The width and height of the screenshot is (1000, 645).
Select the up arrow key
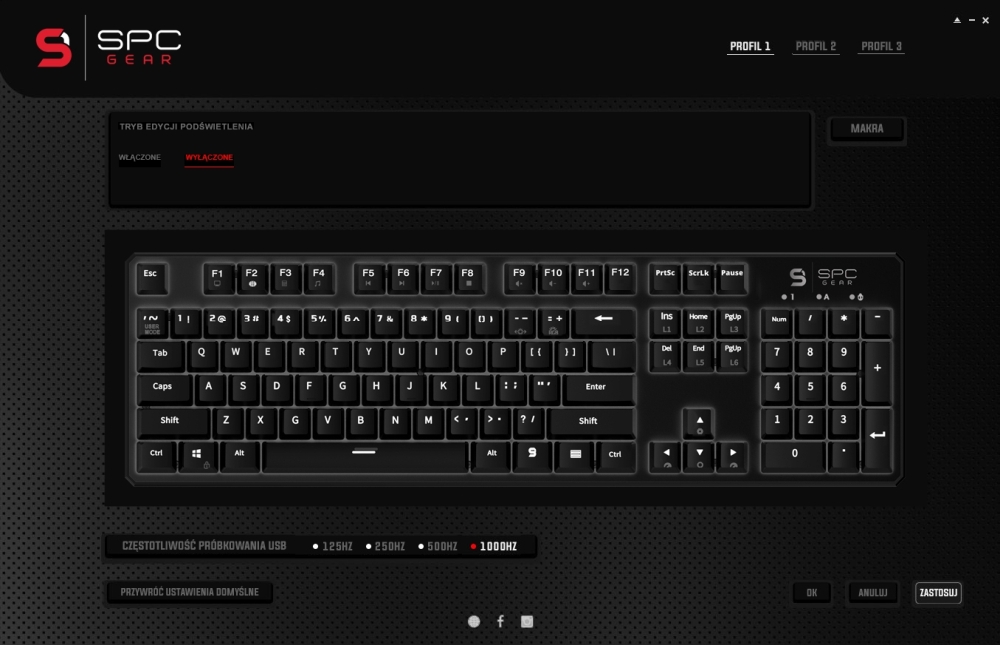(699, 424)
